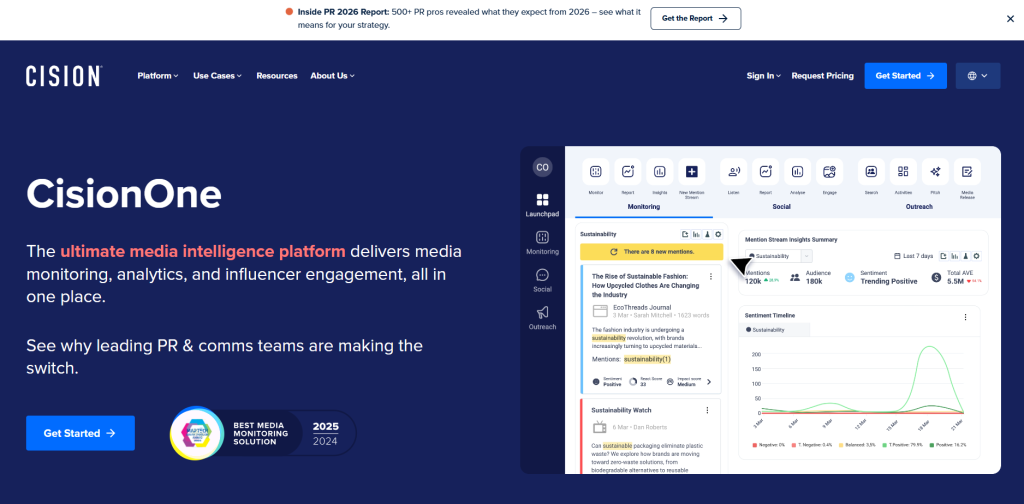
Task: Click the CO avatar in dashboard sidebar
Action: point(542,167)
